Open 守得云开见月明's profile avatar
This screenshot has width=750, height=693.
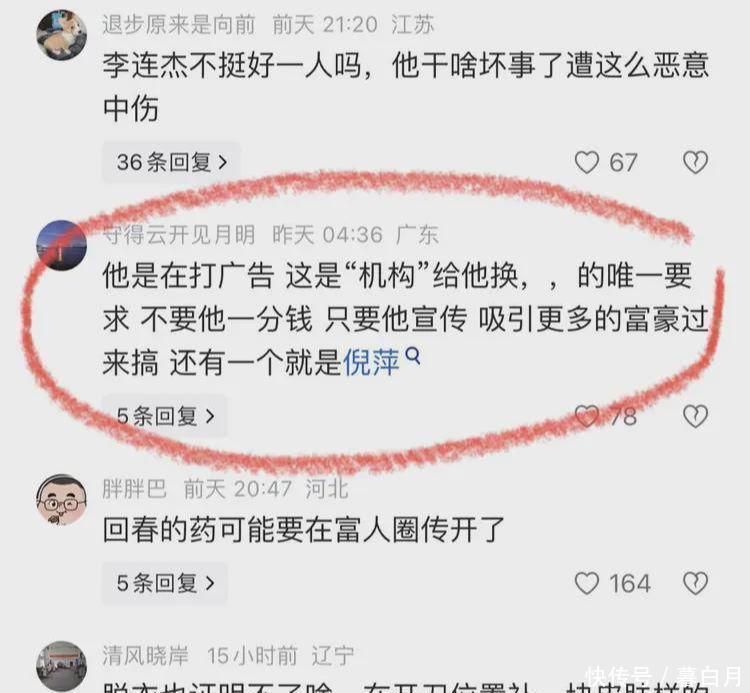pyautogui.click(x=62, y=245)
